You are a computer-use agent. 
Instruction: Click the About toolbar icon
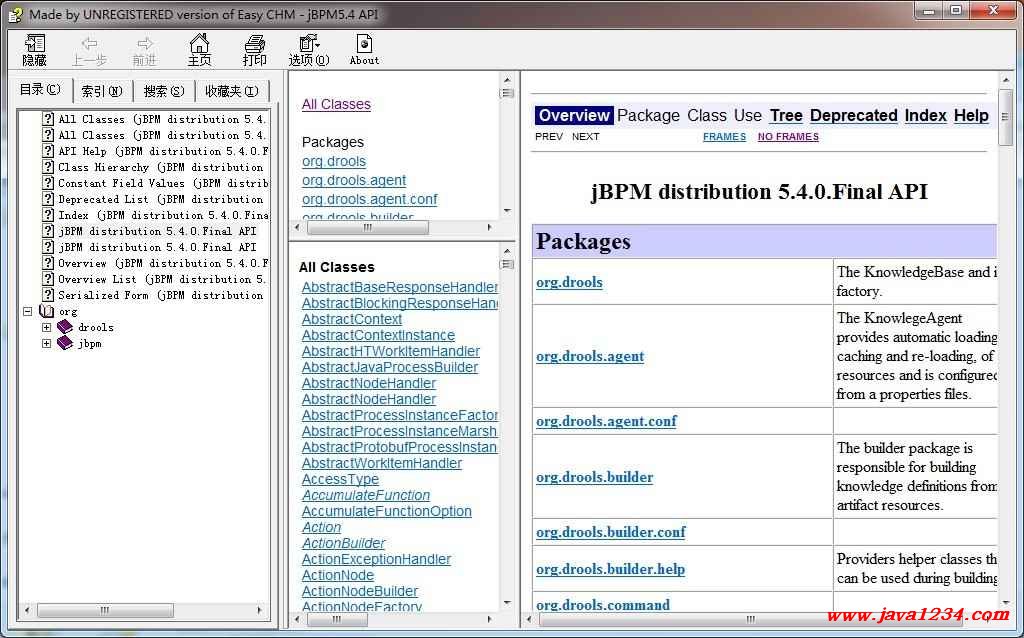pyautogui.click(x=364, y=50)
